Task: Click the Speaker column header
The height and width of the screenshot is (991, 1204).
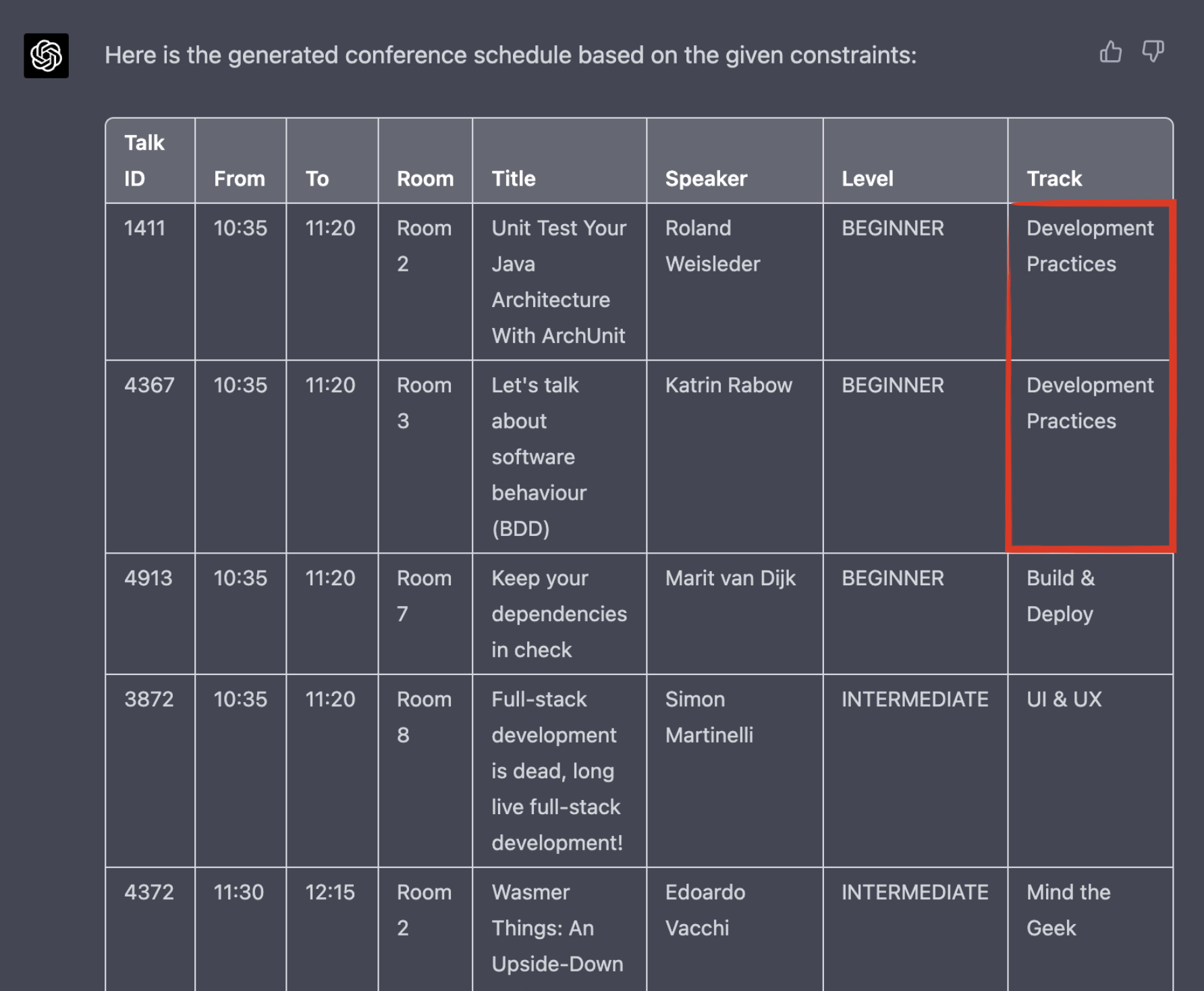Action: (706, 178)
